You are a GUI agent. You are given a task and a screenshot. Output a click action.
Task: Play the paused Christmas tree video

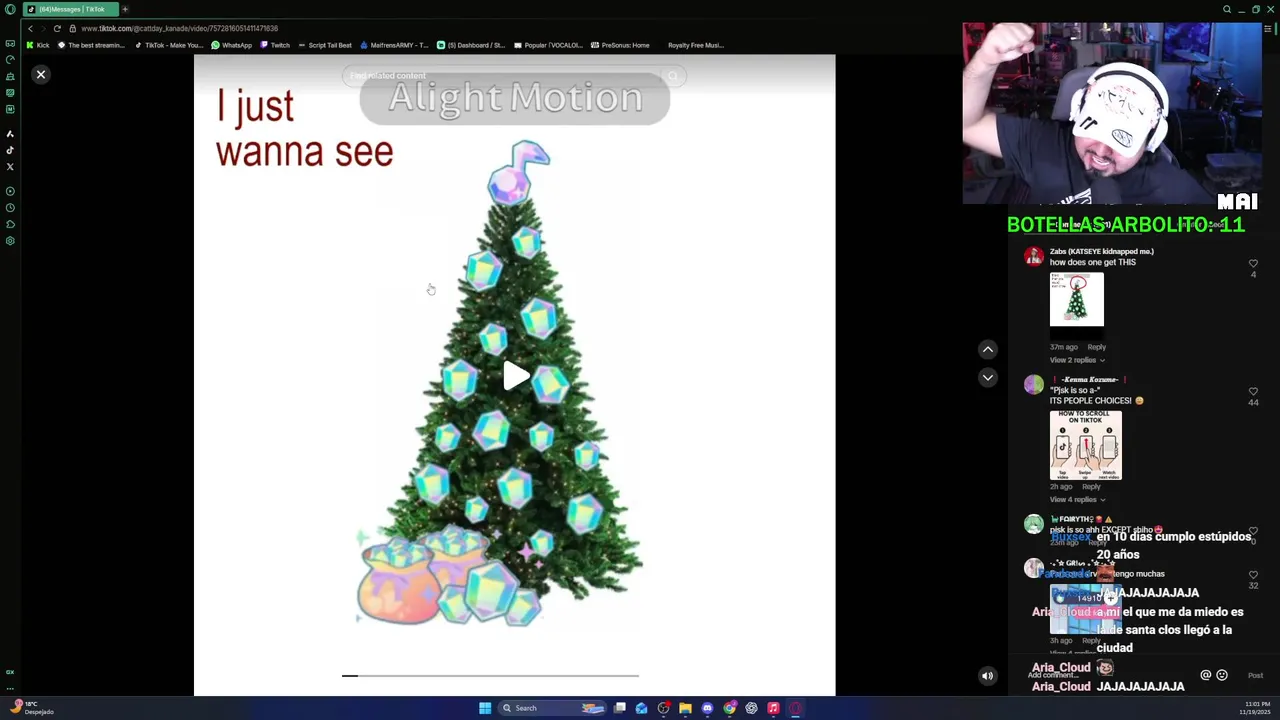[x=516, y=376]
